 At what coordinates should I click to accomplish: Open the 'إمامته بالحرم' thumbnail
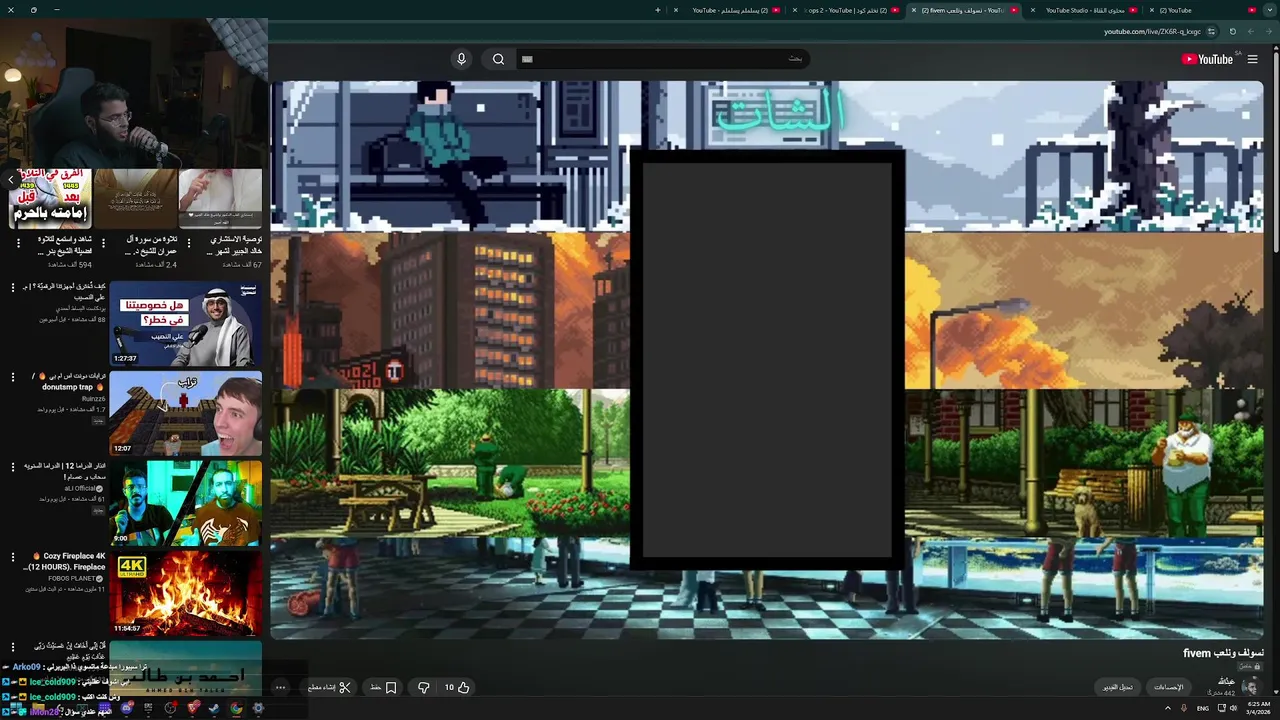pos(50,199)
